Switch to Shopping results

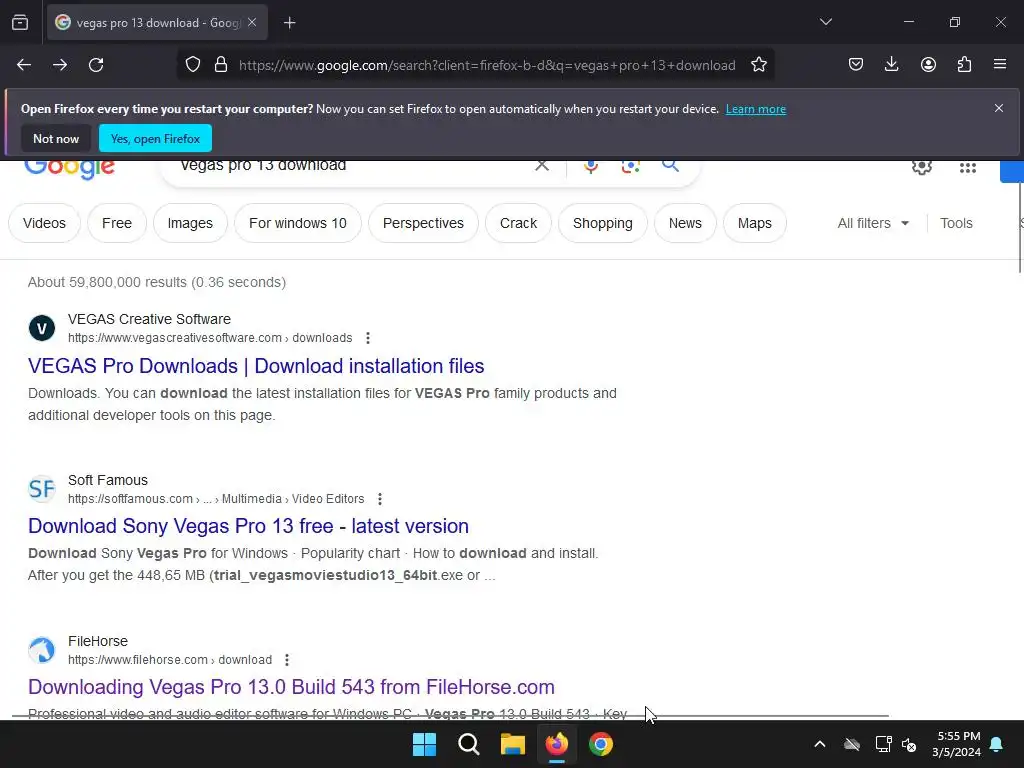point(603,223)
